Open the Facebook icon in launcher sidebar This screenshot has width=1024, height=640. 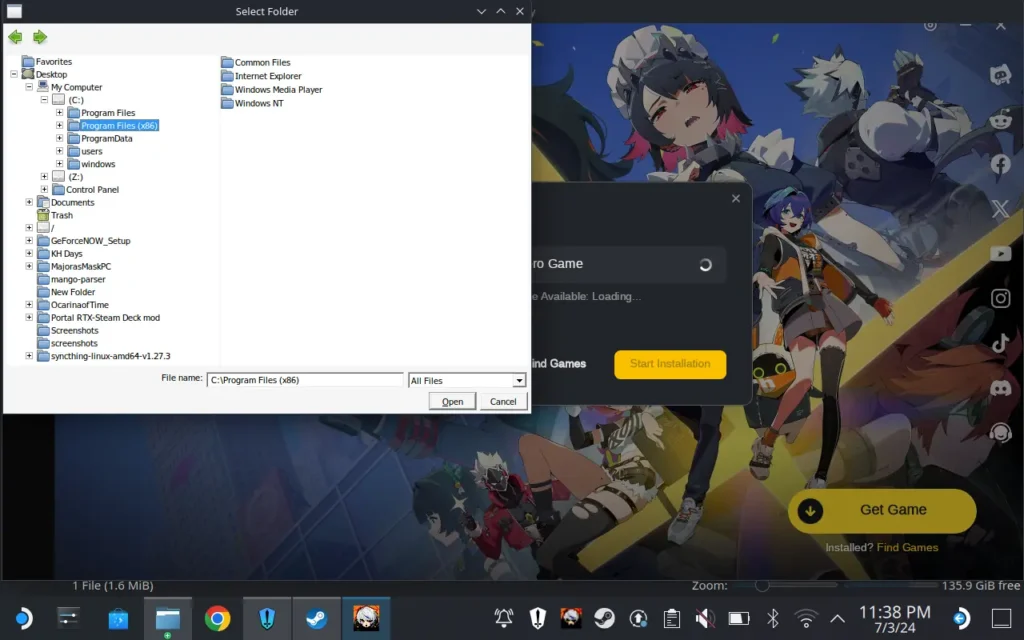pyautogui.click(x=1000, y=164)
